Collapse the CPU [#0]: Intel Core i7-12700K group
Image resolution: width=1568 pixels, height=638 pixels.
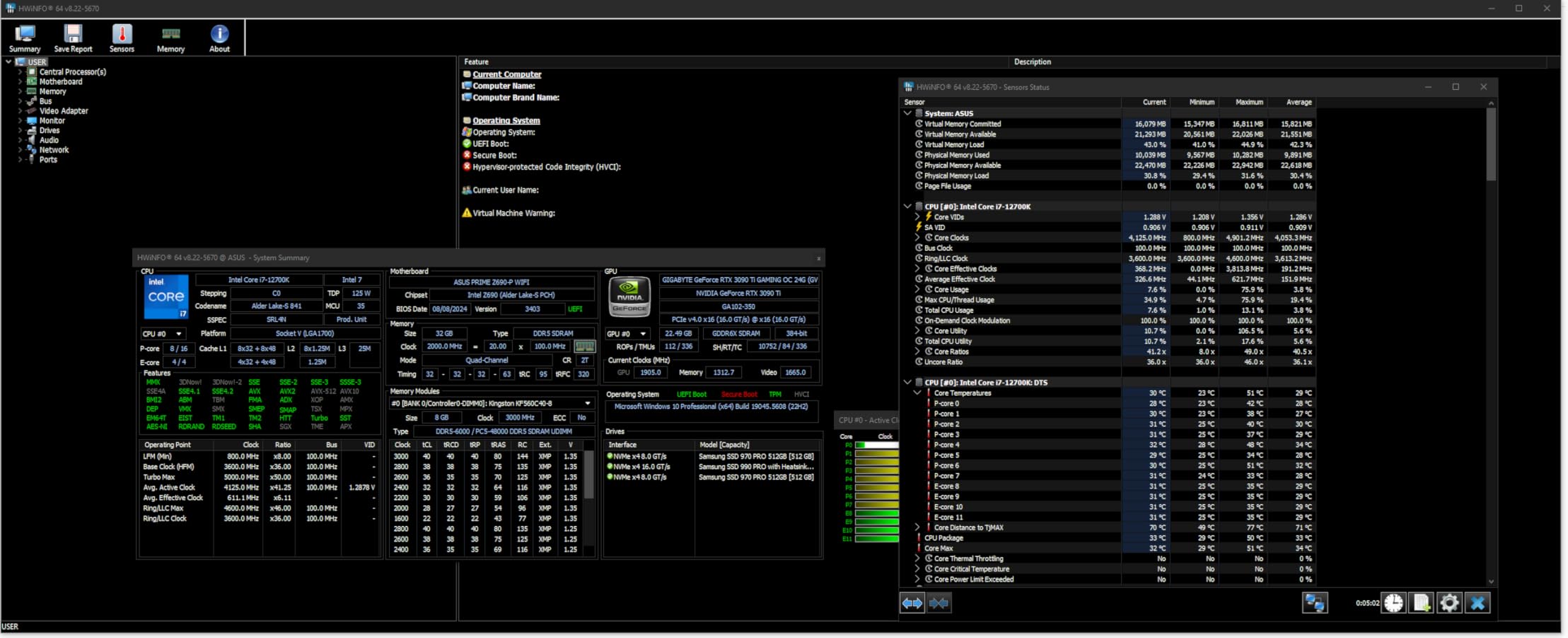click(x=907, y=207)
